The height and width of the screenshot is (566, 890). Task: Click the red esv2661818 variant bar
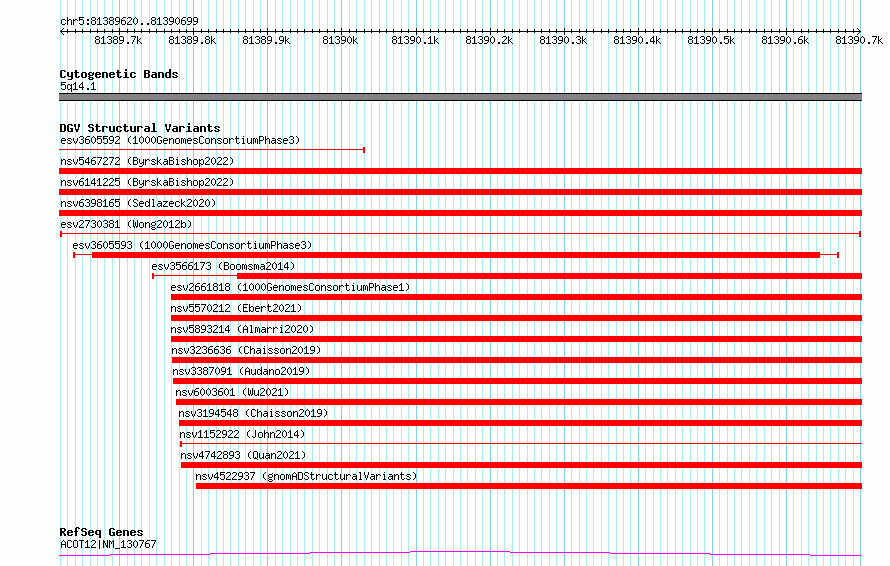click(517, 297)
